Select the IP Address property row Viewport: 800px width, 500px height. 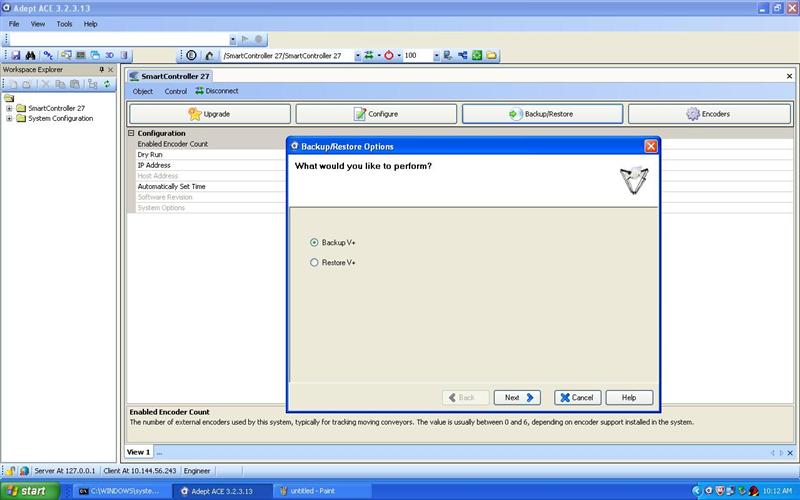click(211, 165)
